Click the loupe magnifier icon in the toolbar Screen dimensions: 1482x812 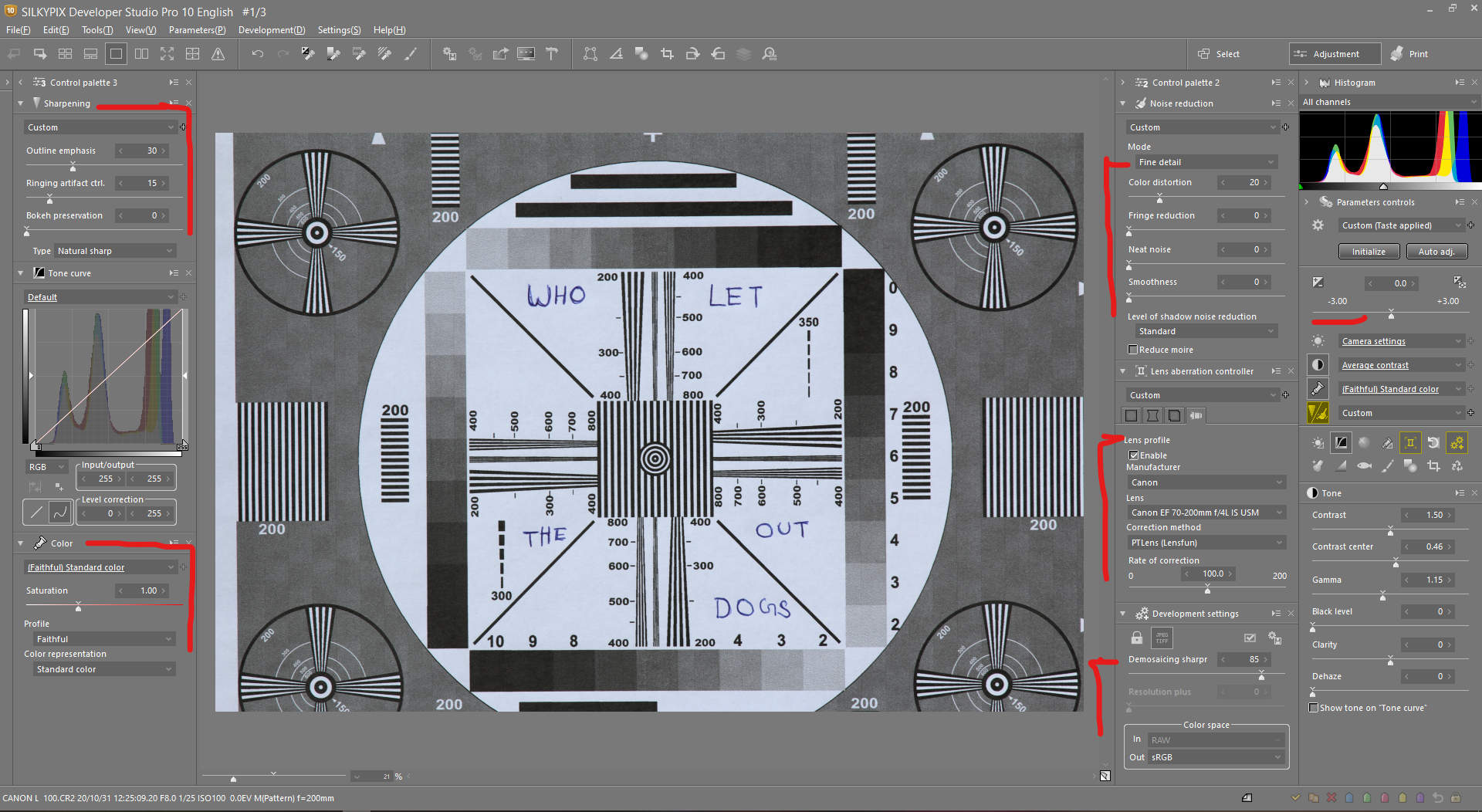point(769,53)
